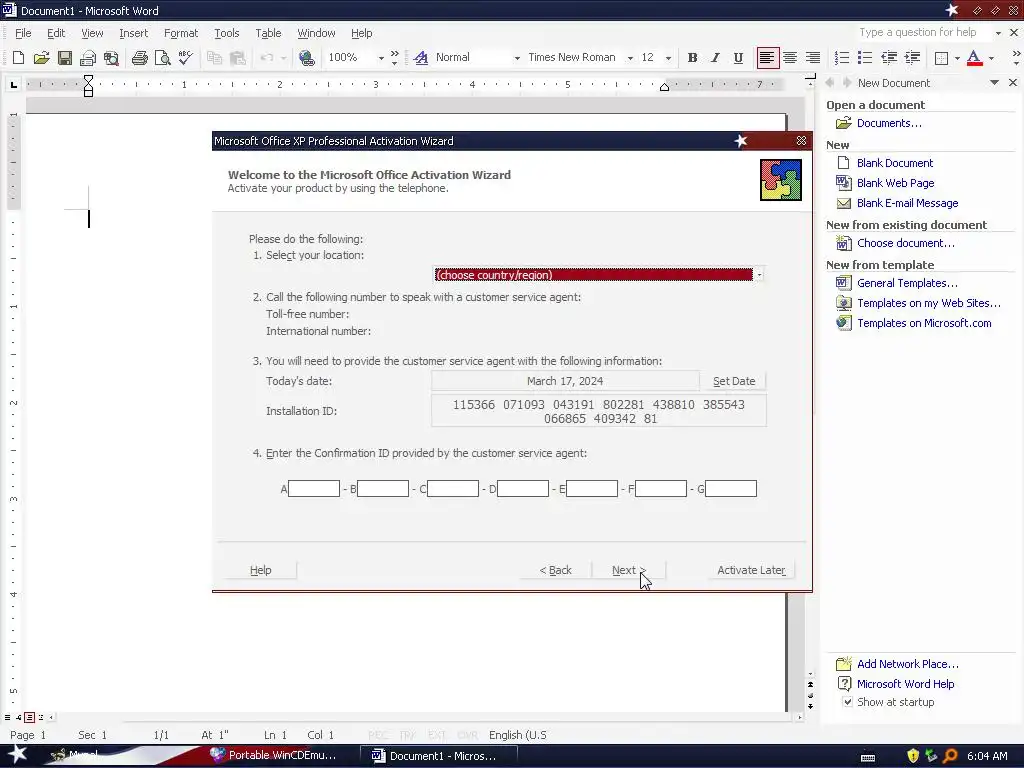Toggle Numbering list format
The width and height of the screenshot is (1024, 768).
click(842, 58)
